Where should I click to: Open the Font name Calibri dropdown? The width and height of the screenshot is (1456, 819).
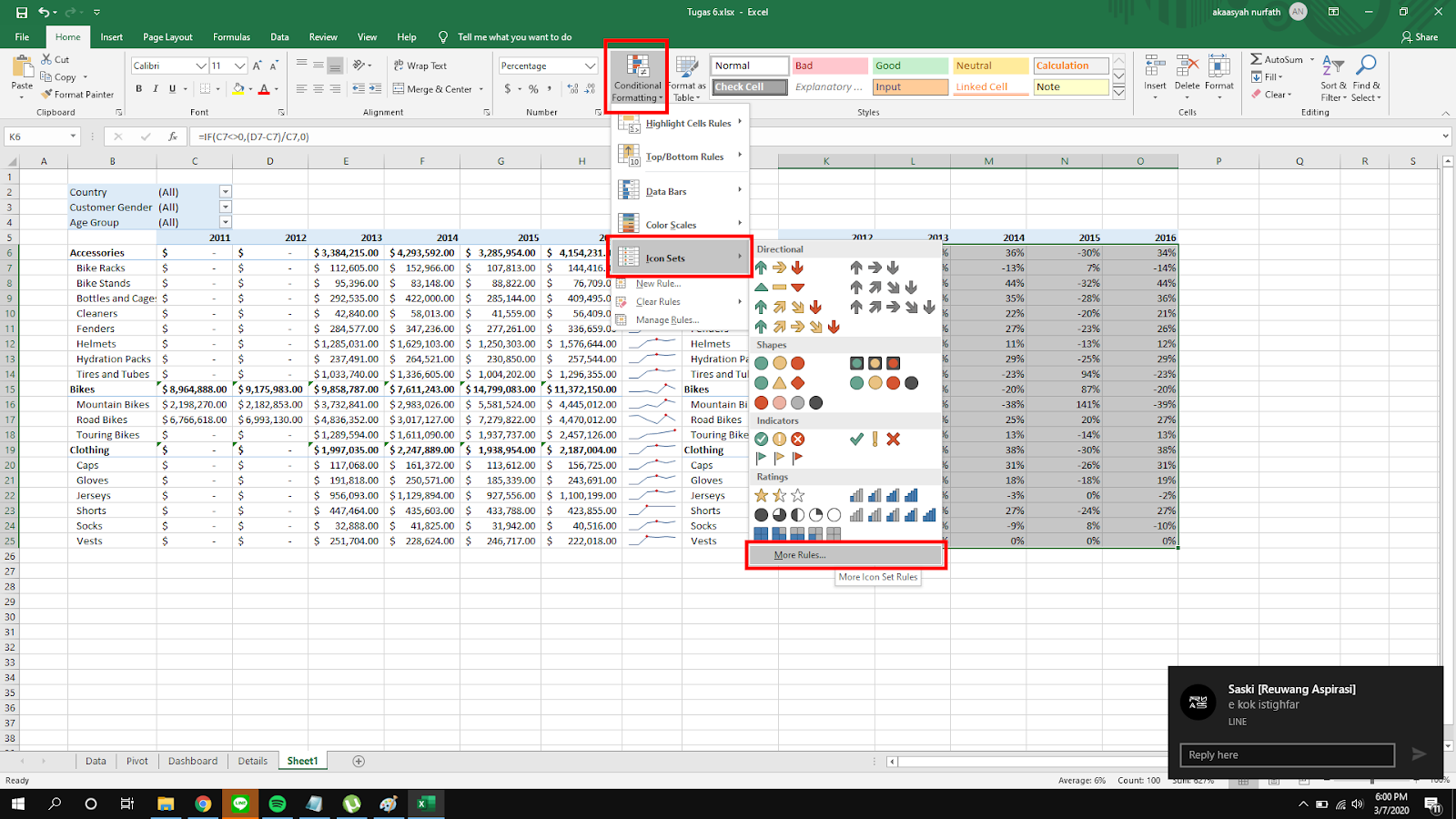201,66
